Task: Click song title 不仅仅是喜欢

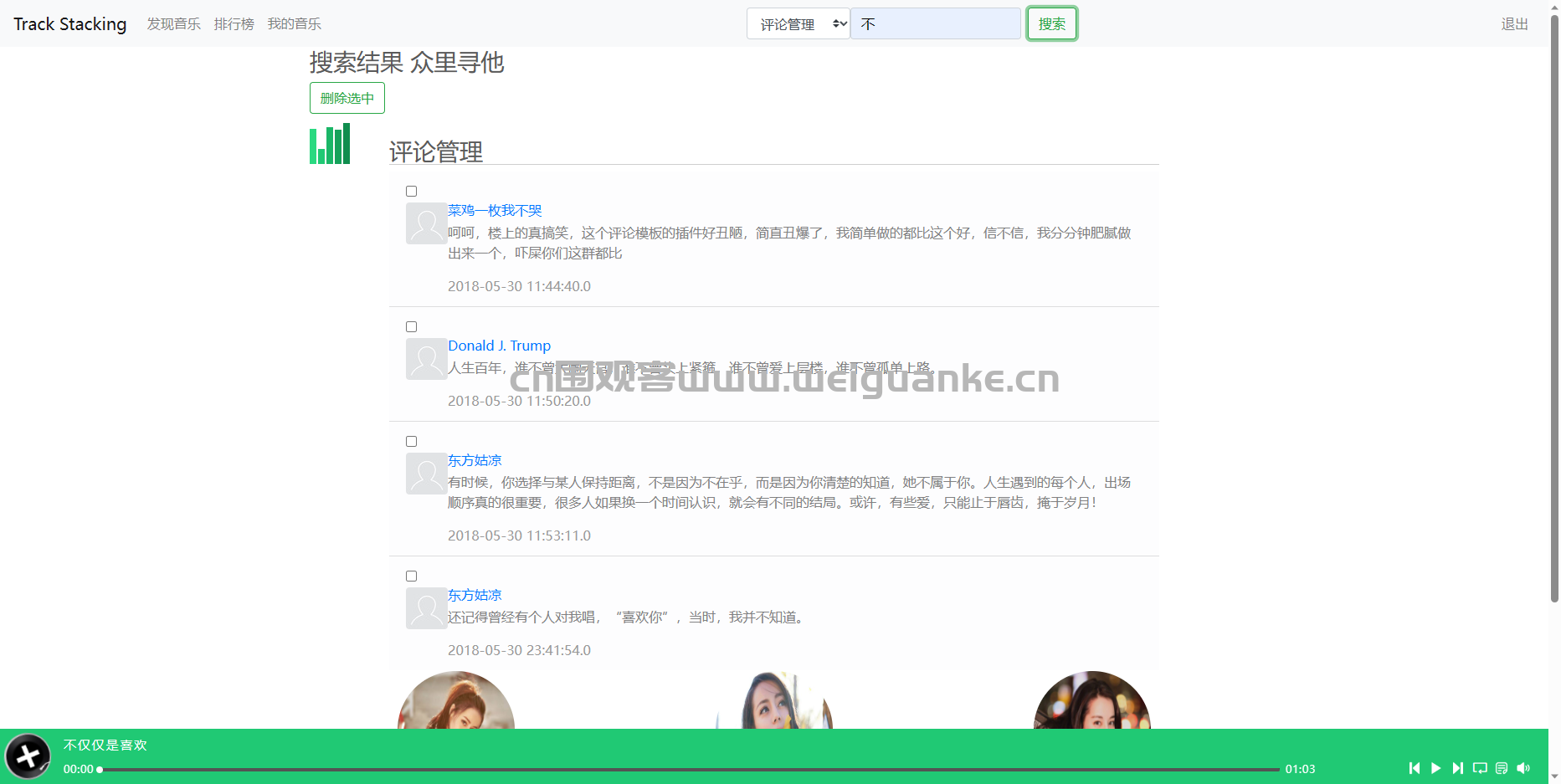Action: click(x=105, y=745)
